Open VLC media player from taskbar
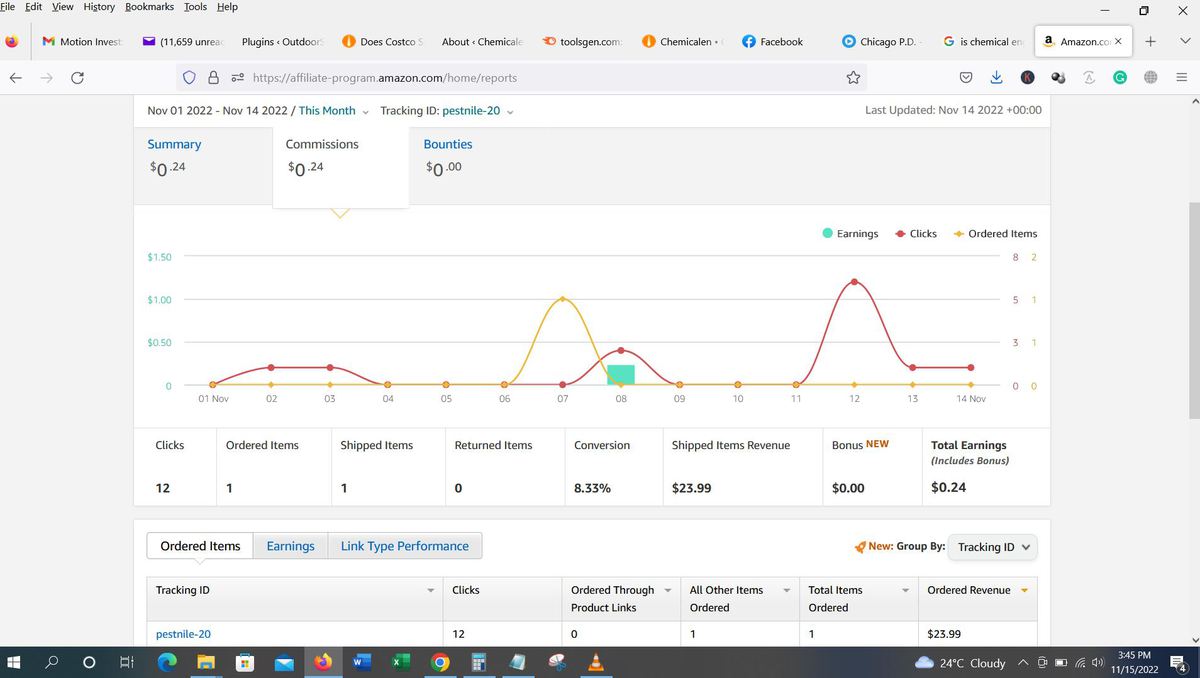1200x678 pixels. (596, 662)
